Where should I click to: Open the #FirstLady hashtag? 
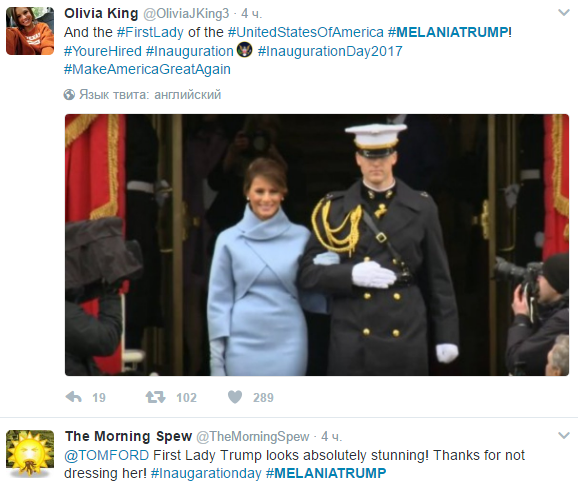(150, 32)
